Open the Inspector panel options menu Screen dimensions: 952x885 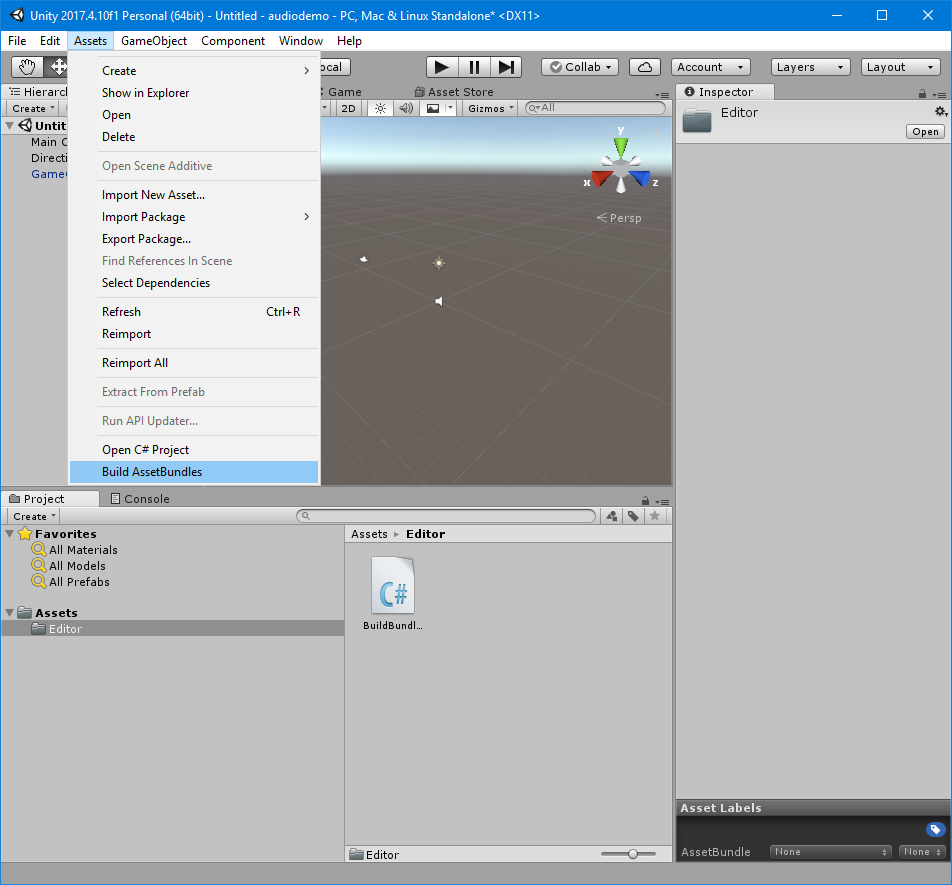(939, 95)
